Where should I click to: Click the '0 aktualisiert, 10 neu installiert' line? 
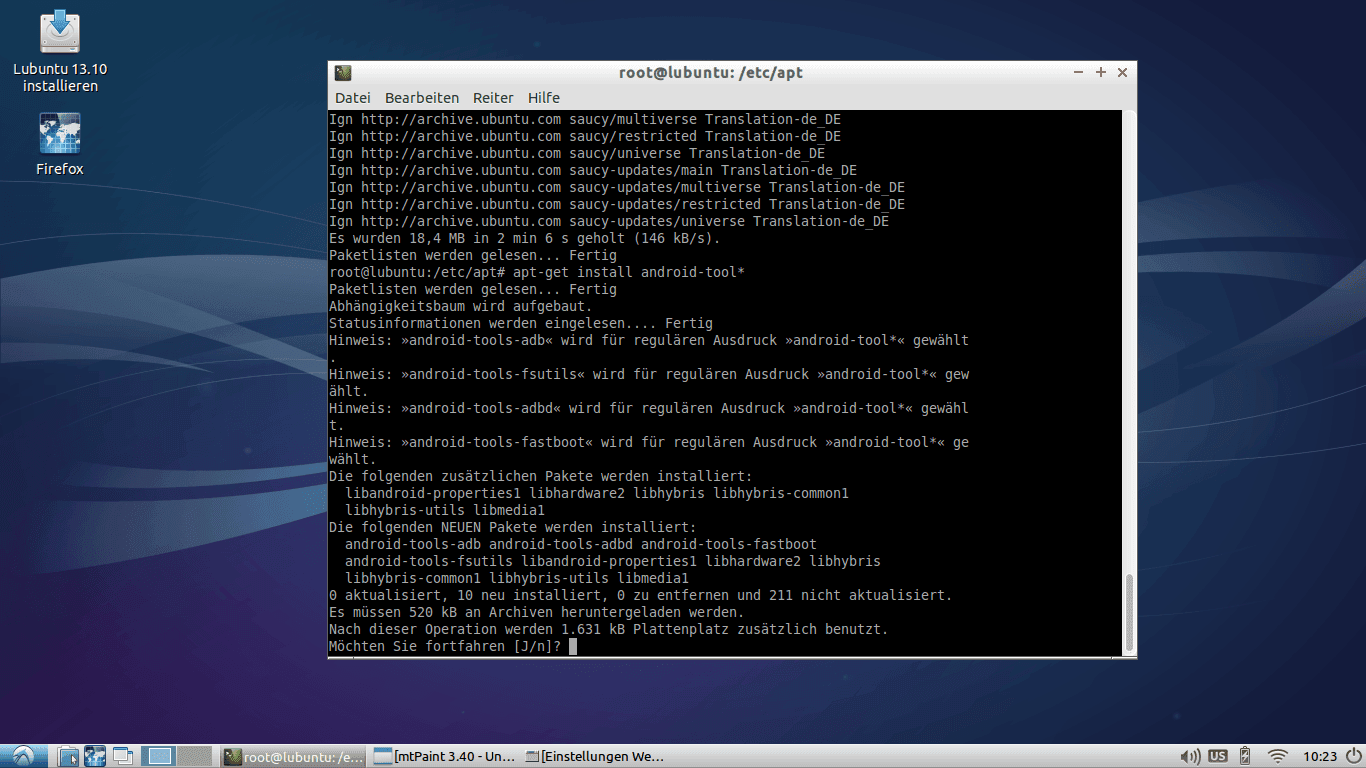(x=641, y=595)
